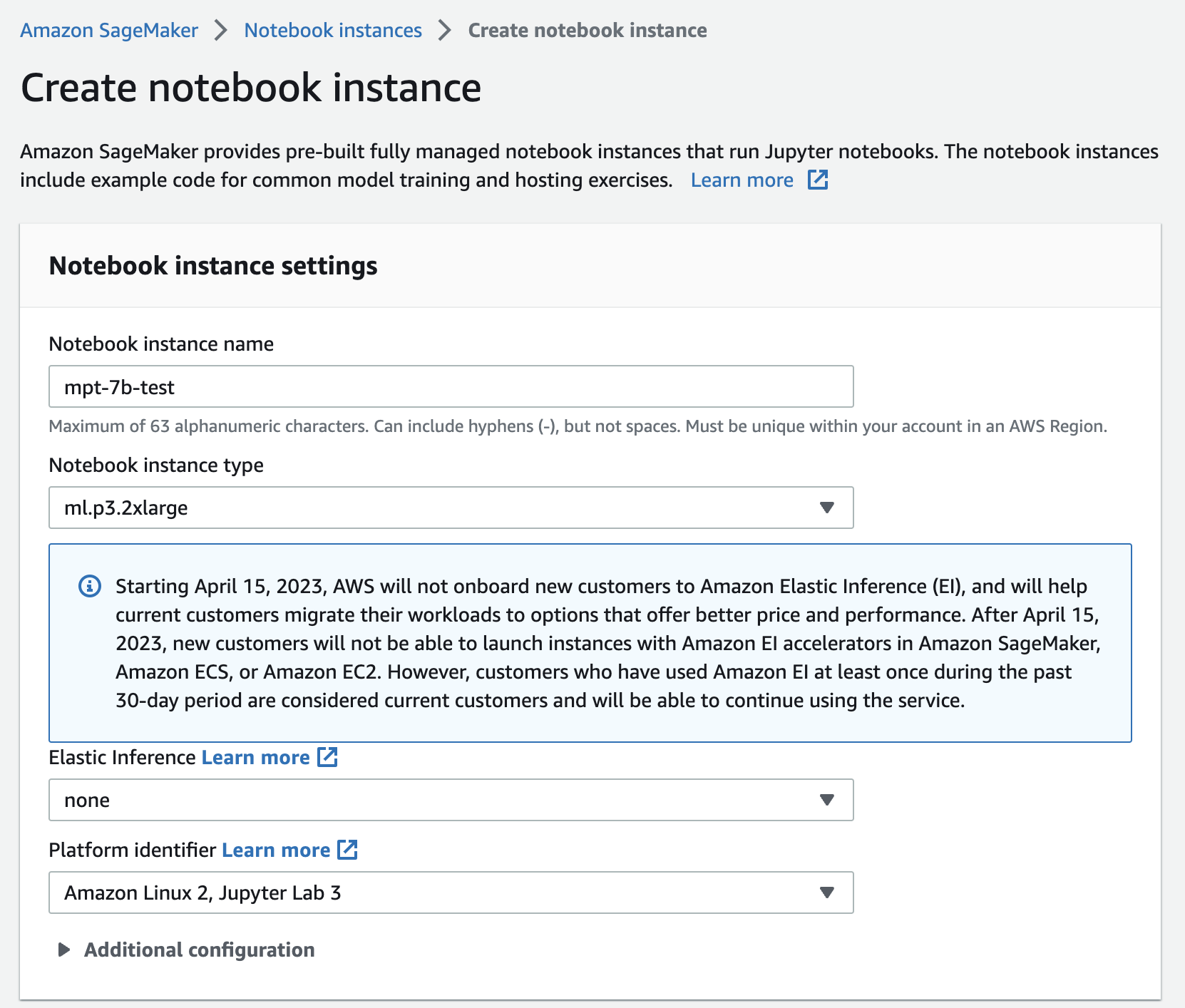1185x1008 pixels.
Task: Click the external link icon beside Platform identifier Learn more
Action: 348,850
